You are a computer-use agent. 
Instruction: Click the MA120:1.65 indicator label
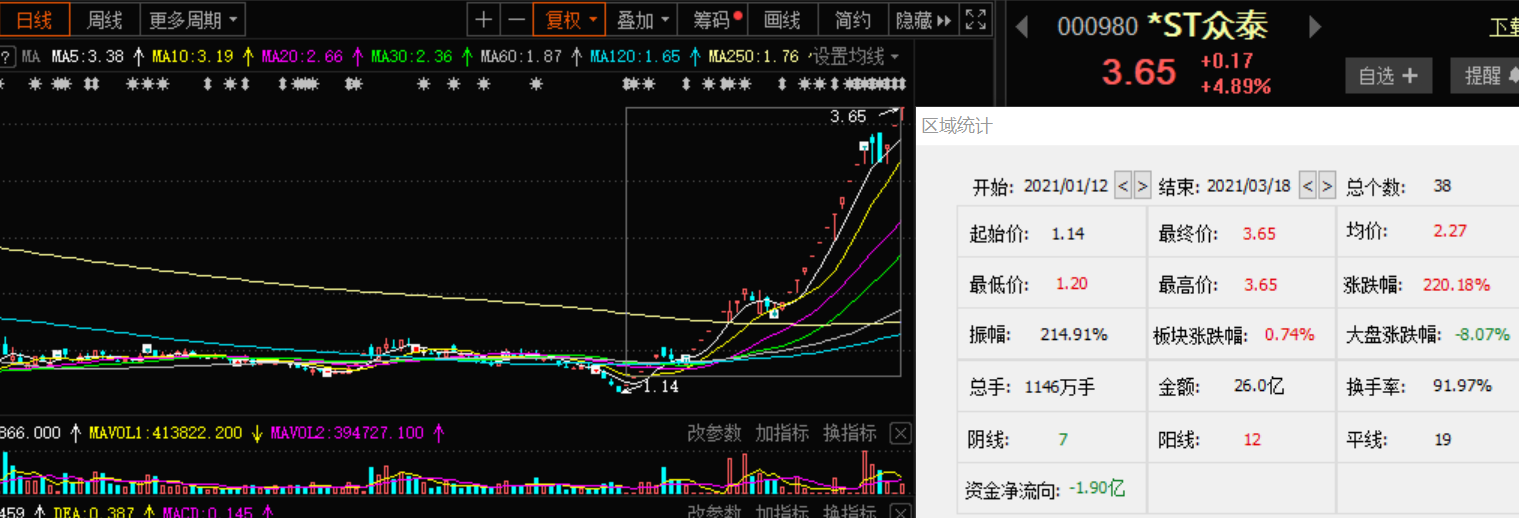(635, 57)
